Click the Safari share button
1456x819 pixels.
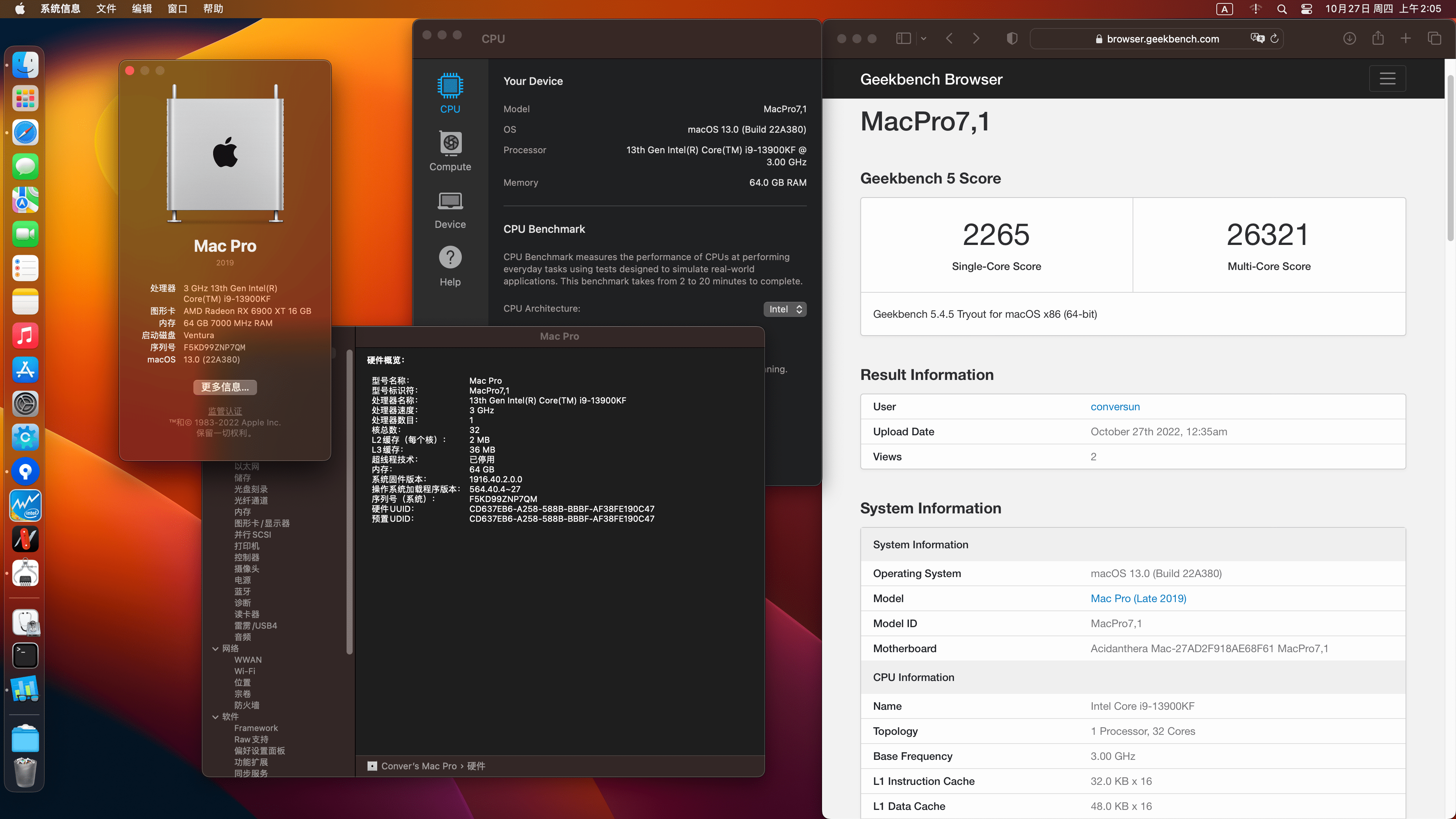tap(1378, 38)
